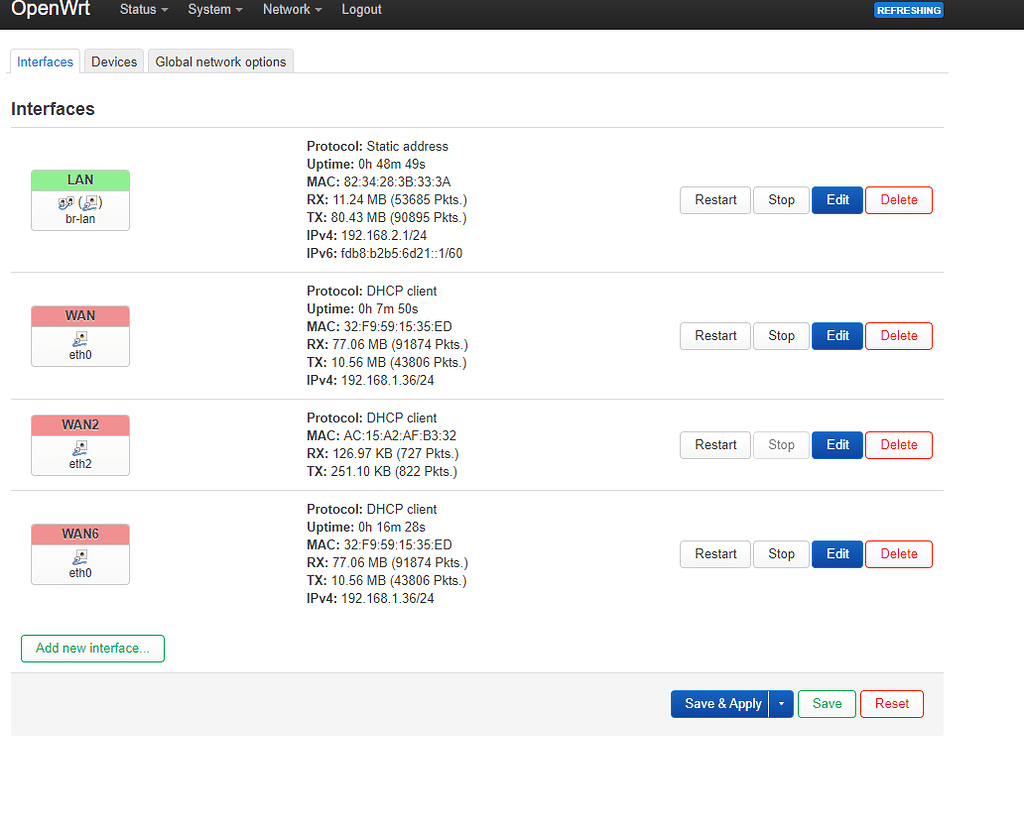Open the Network dropdown menu
The height and width of the screenshot is (837, 1024).
coord(292,10)
